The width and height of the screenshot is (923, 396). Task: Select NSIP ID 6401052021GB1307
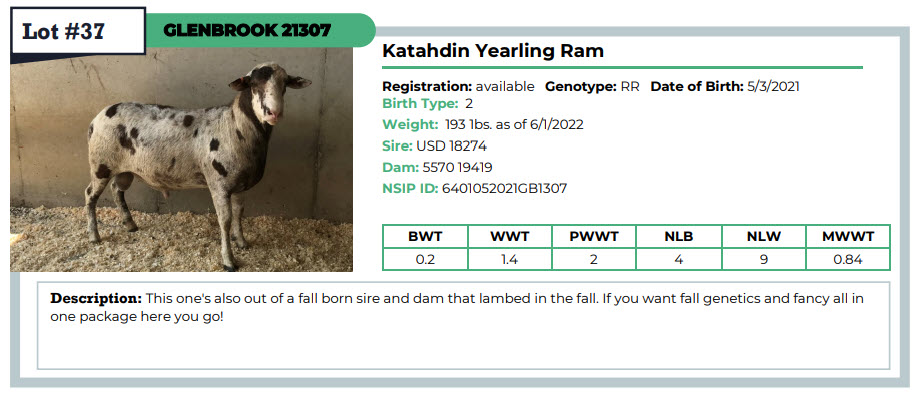[x=474, y=188]
